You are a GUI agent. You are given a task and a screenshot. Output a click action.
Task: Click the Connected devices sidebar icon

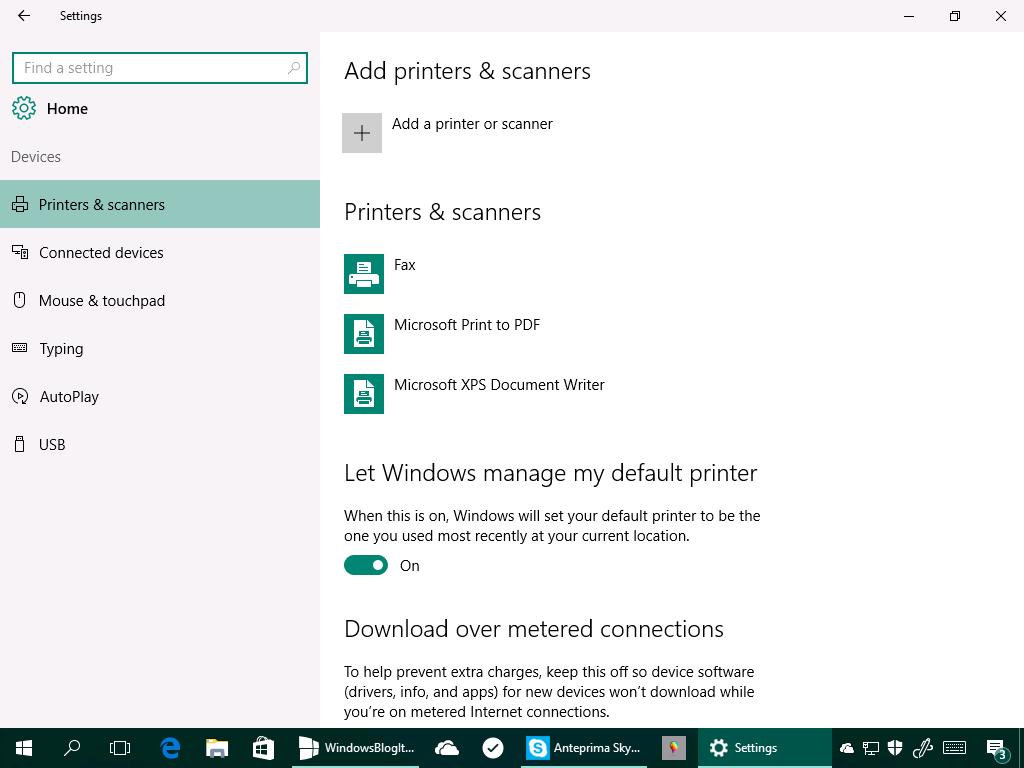click(x=20, y=252)
